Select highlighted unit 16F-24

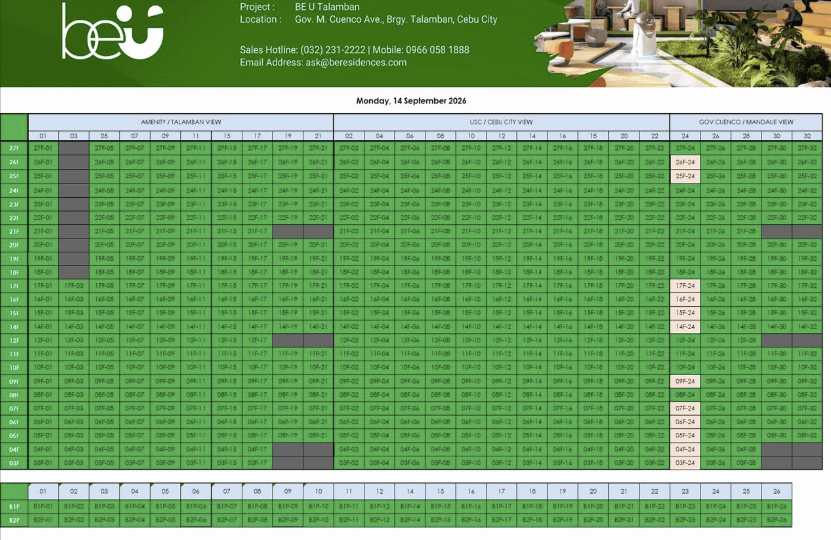(685, 299)
